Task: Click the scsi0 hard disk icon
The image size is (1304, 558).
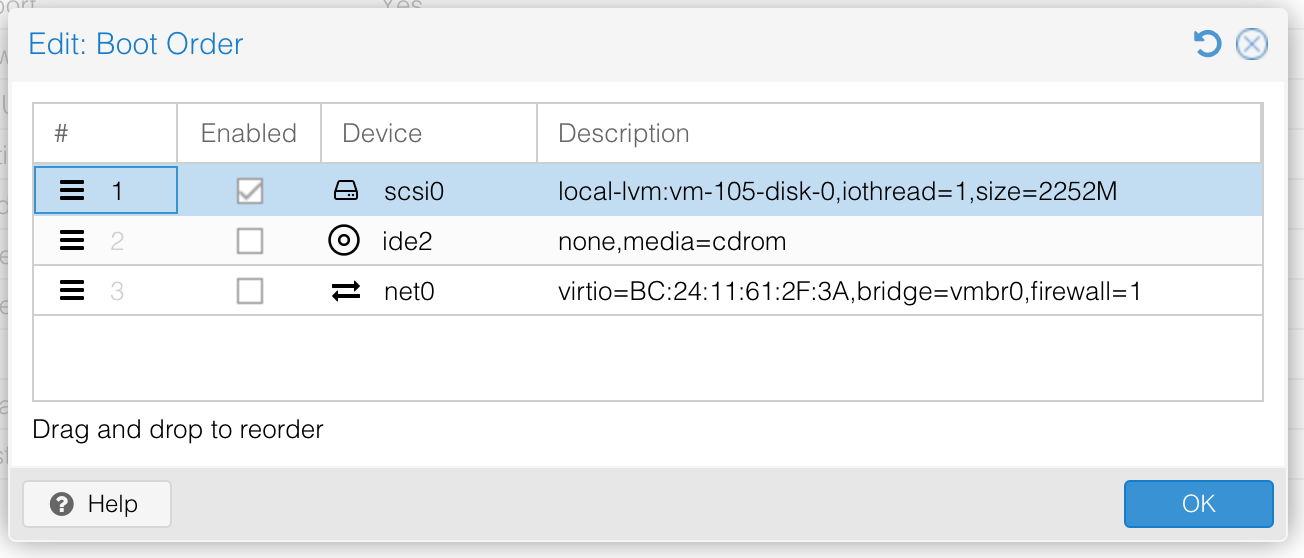Action: pos(345,191)
